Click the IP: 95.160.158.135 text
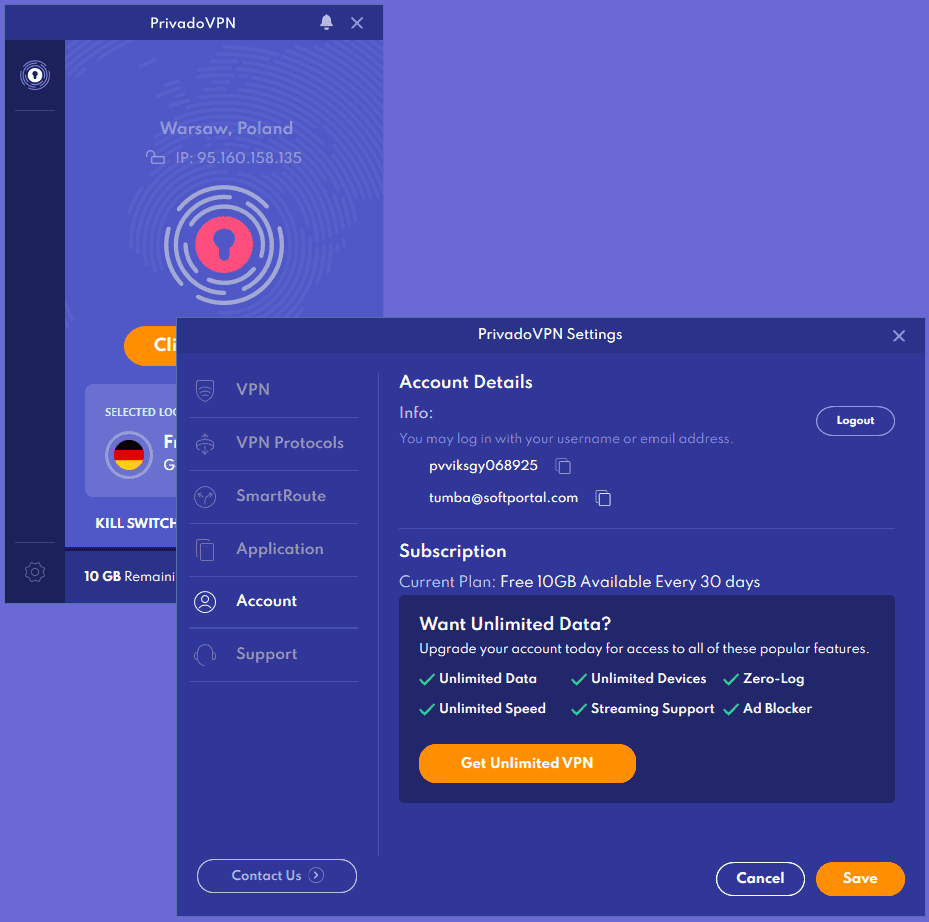The height and width of the screenshot is (922, 929). (x=238, y=158)
